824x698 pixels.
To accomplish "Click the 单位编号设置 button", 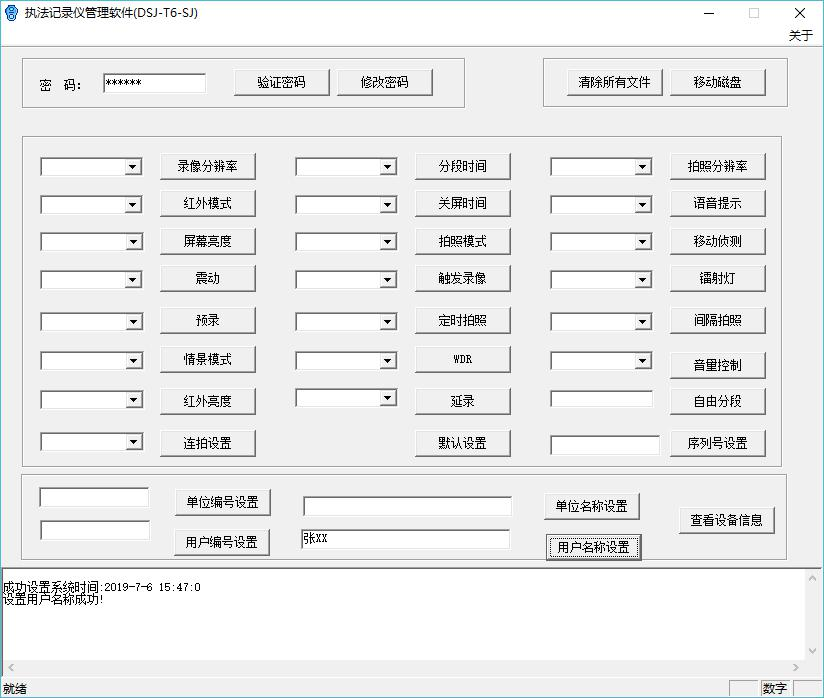I will tap(222, 502).
